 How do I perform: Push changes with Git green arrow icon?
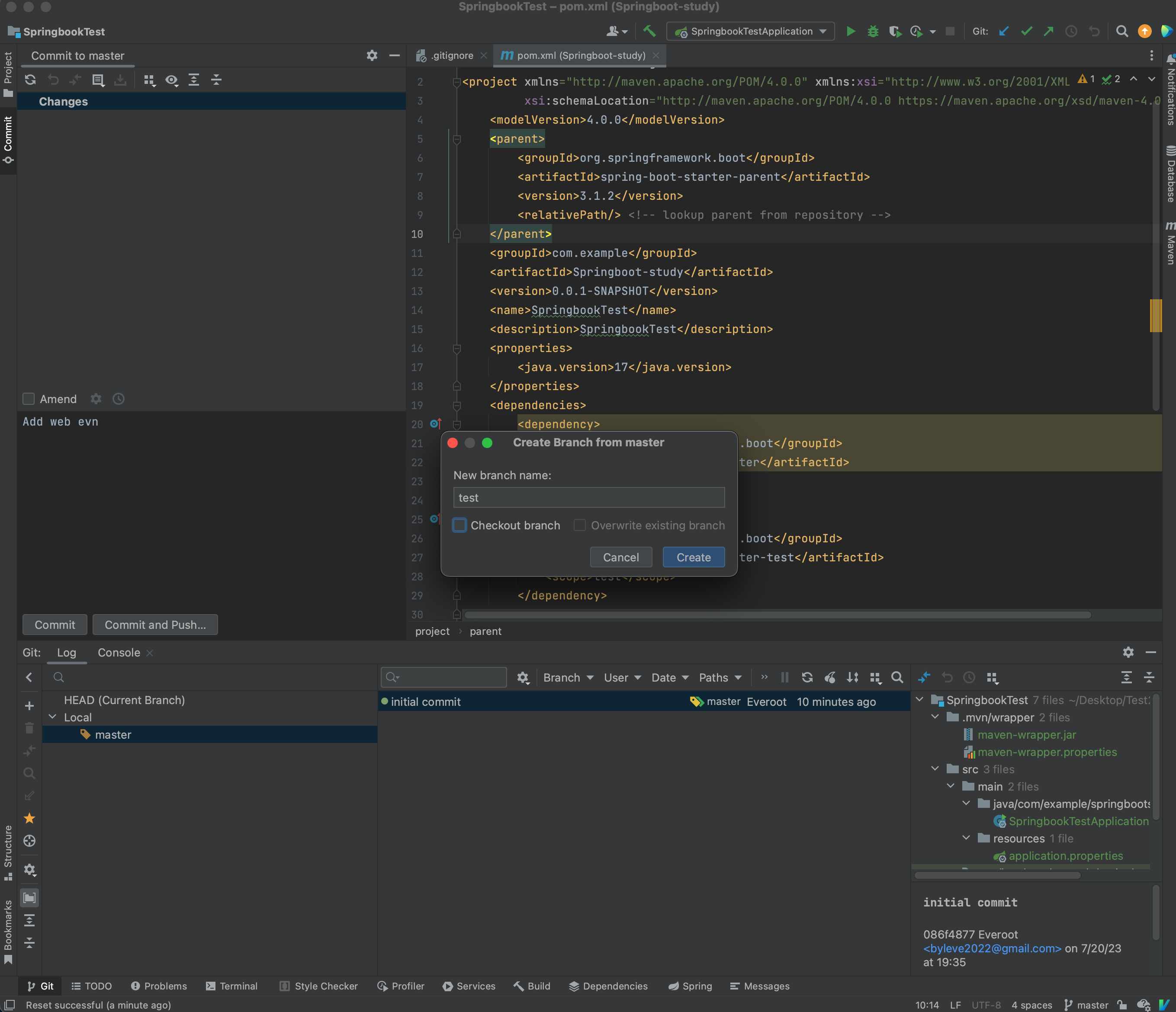point(1048,31)
